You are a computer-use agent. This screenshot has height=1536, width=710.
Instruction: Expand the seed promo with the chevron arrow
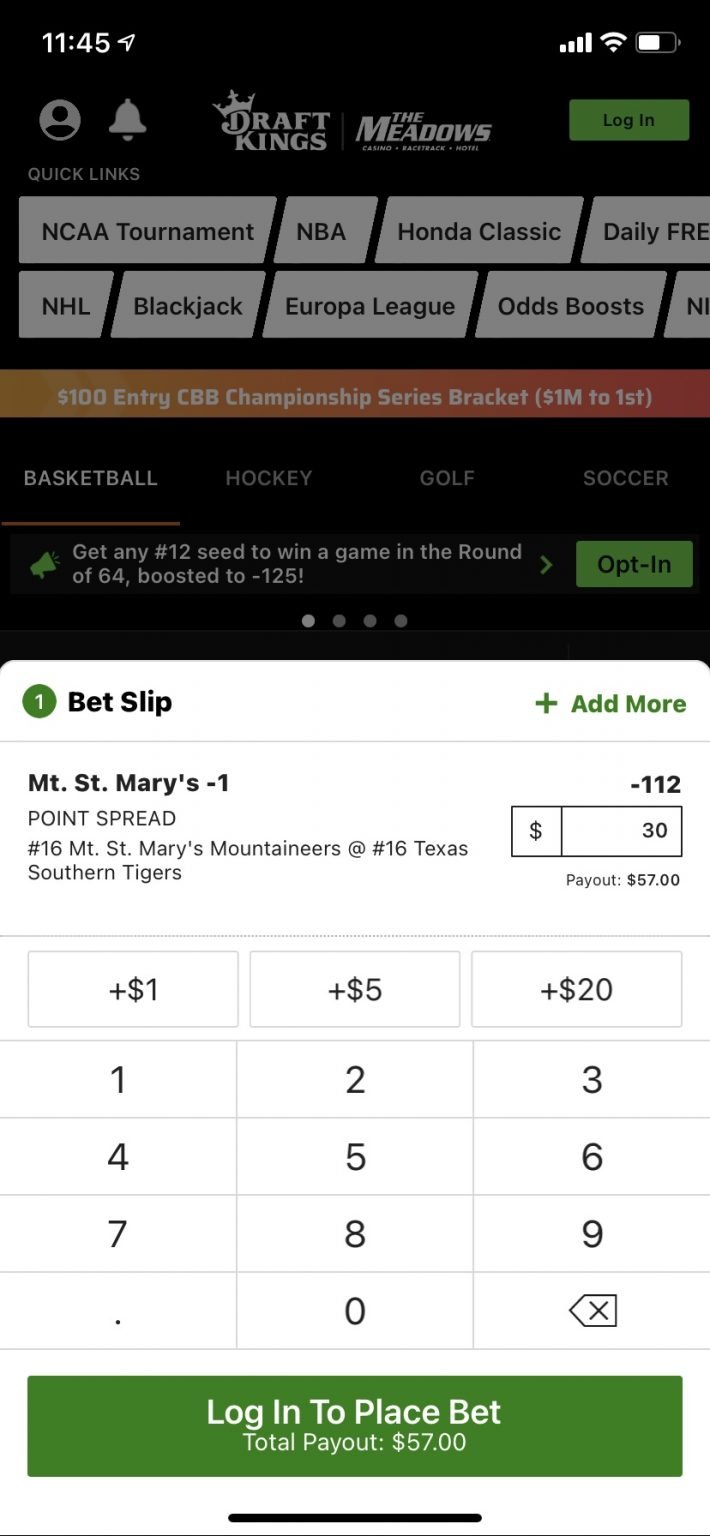tap(547, 563)
